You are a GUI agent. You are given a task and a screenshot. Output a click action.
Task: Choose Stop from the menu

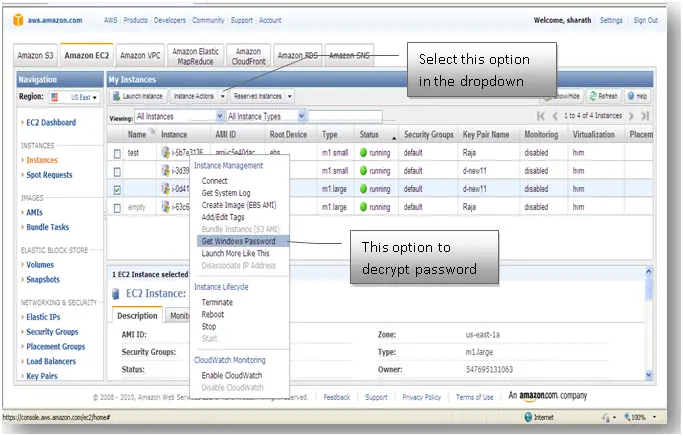click(209, 326)
